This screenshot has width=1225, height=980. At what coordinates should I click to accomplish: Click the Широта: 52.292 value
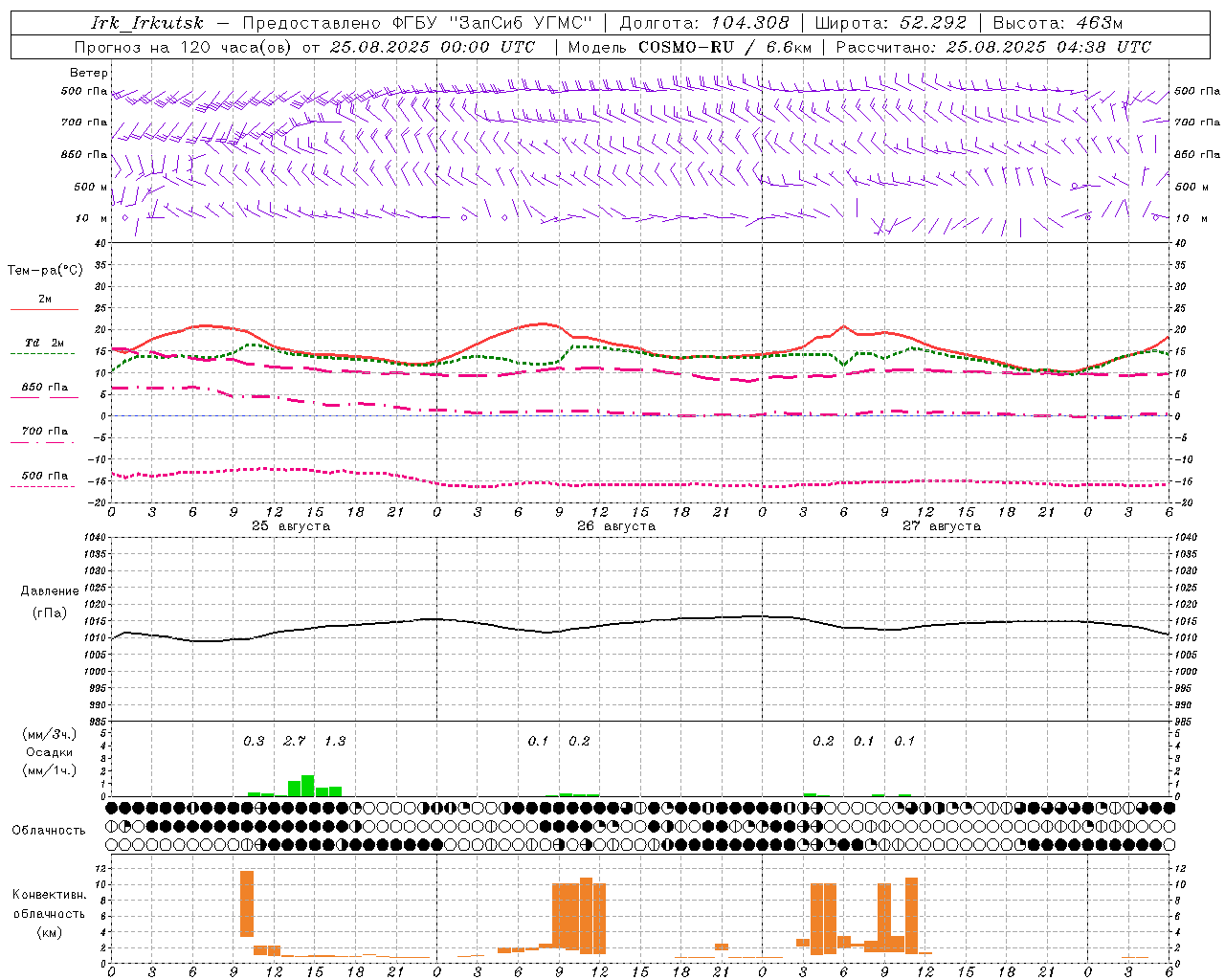pos(891,23)
